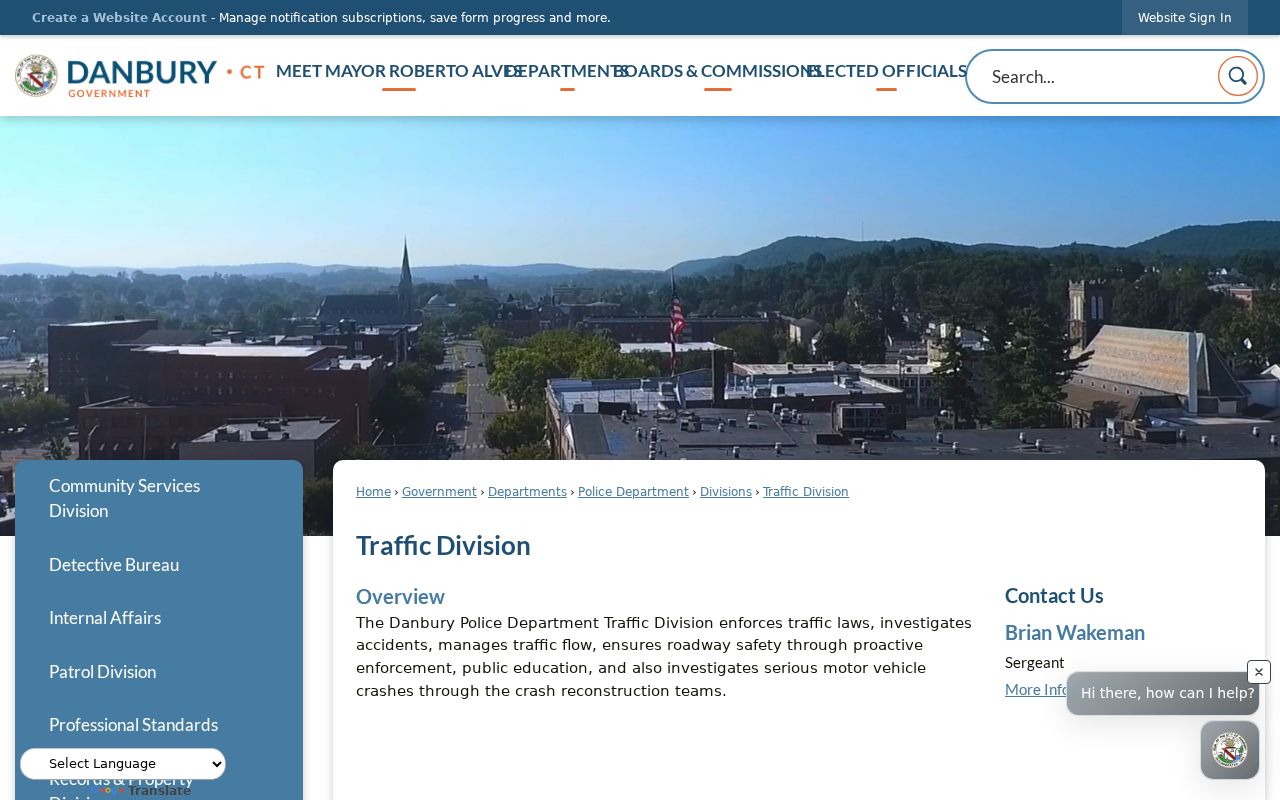Open Community Services Division sidebar item

159,498
